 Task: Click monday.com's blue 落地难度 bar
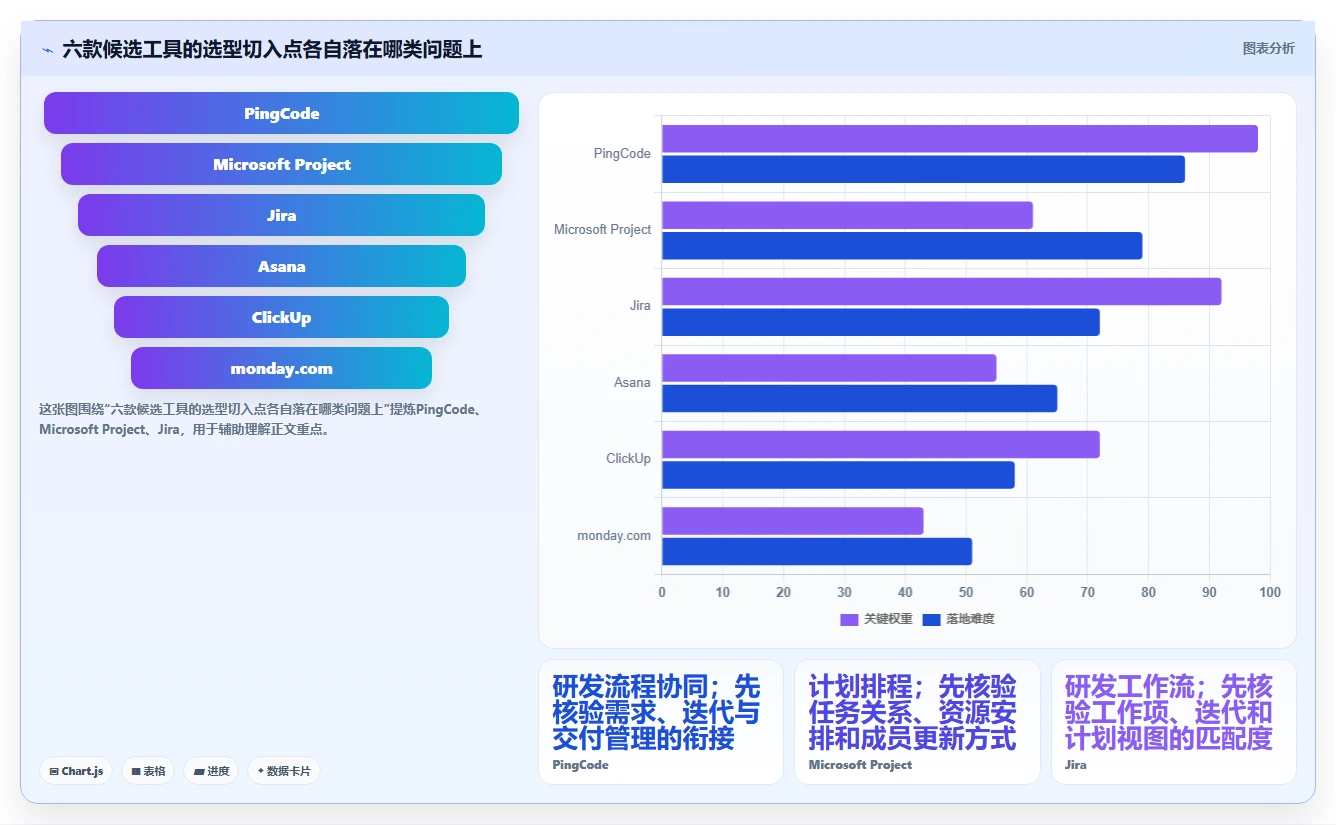(817, 551)
